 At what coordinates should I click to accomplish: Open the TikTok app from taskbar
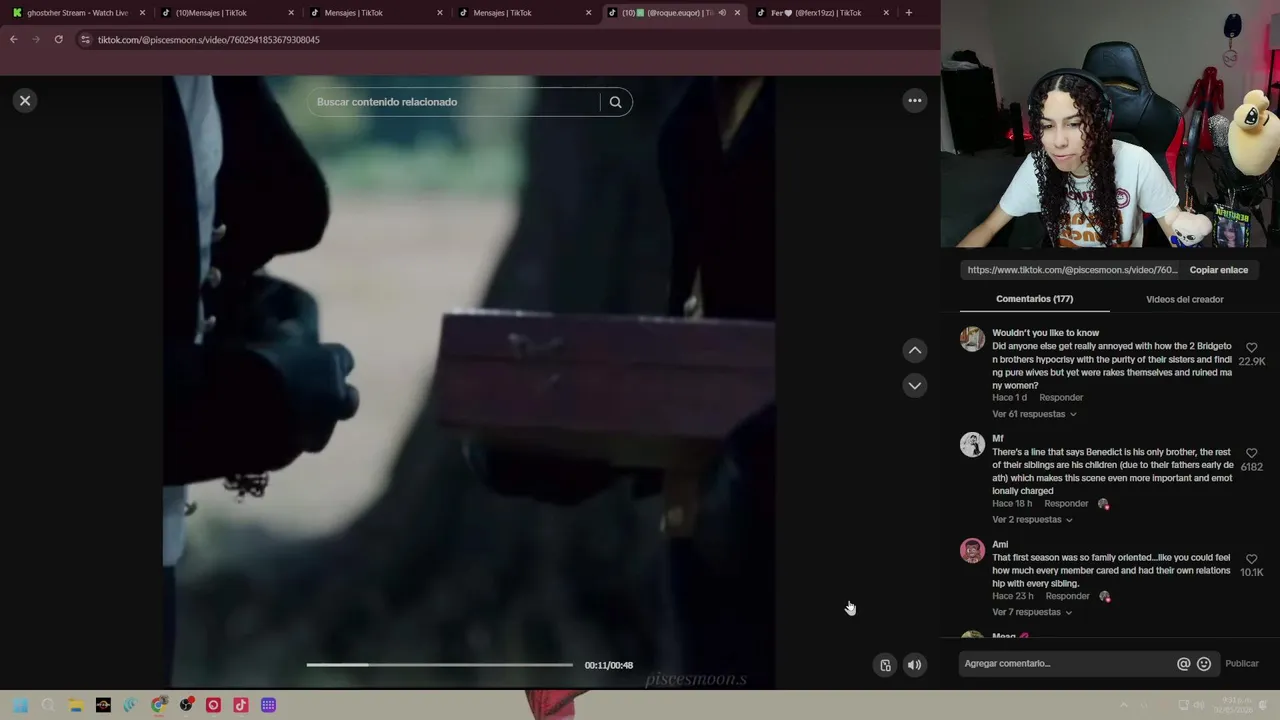[241, 705]
